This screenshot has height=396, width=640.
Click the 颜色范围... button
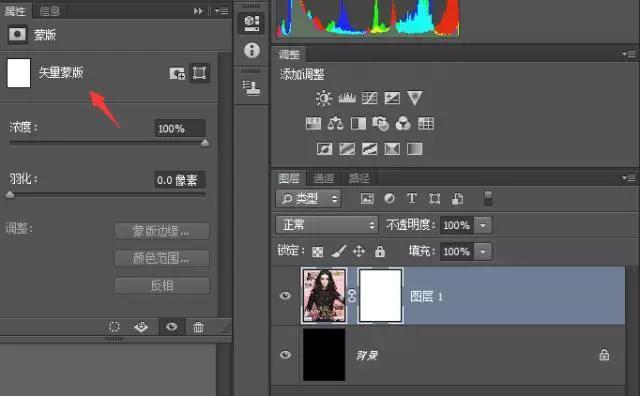coord(162,258)
